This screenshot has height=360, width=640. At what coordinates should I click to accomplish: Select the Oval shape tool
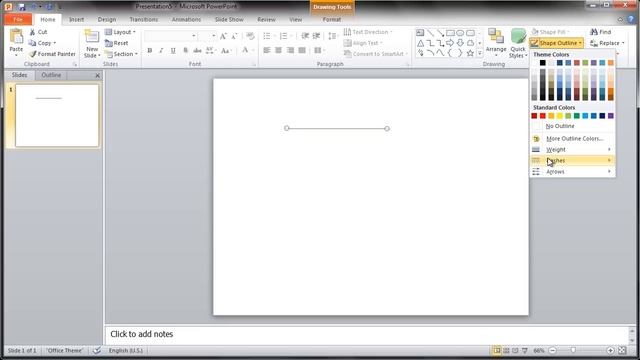pos(460,33)
